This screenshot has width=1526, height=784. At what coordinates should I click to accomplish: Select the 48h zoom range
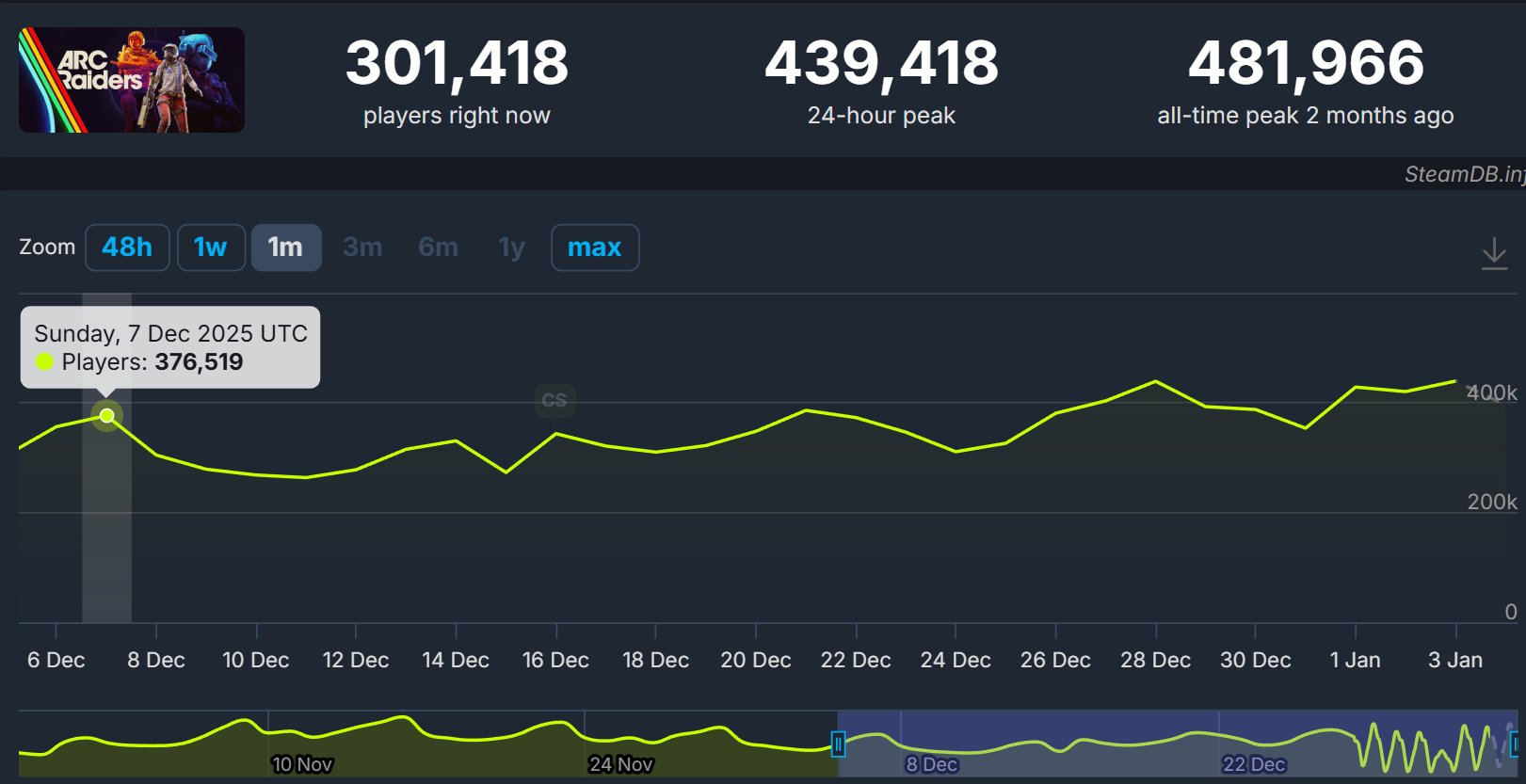(x=127, y=248)
